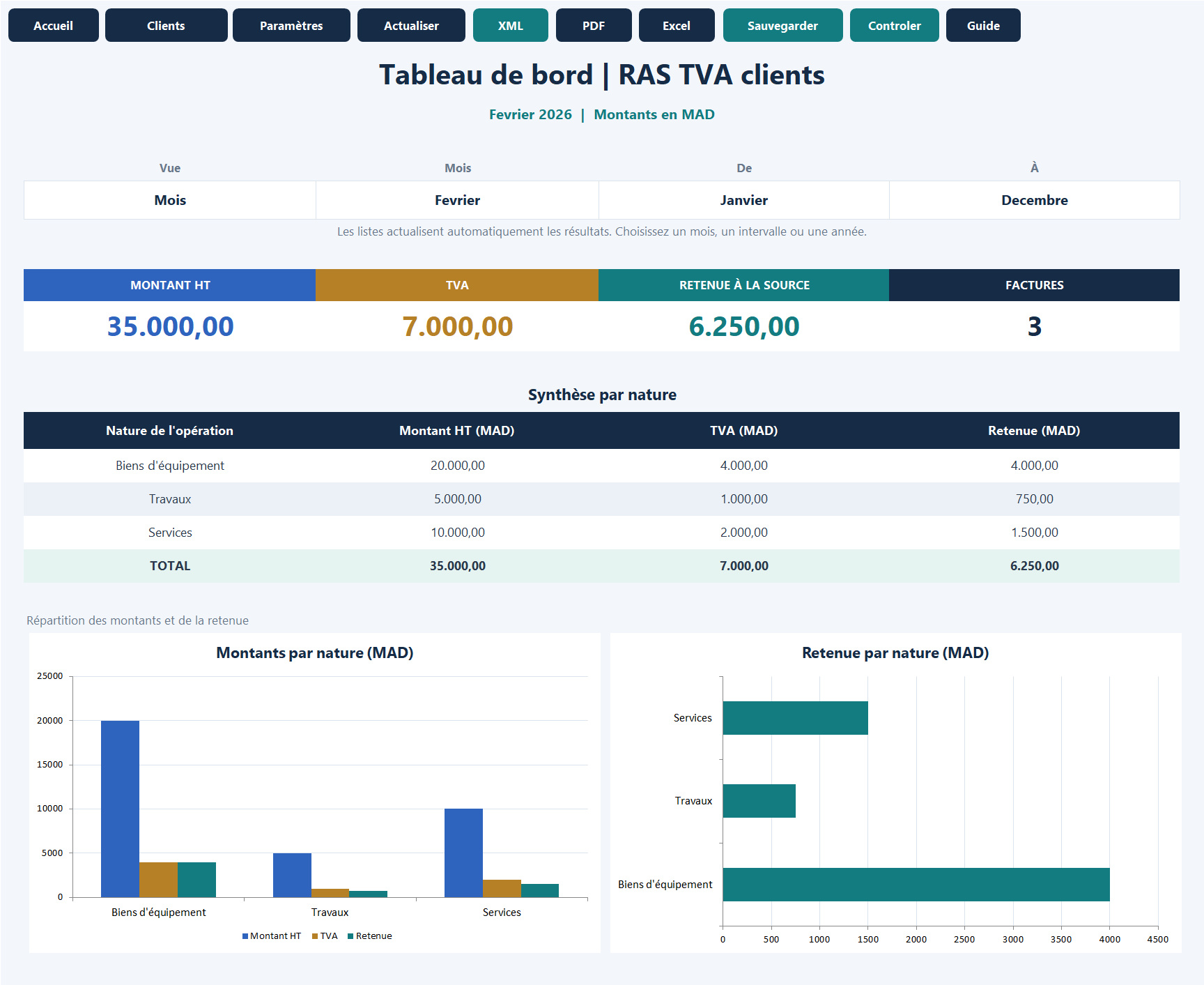The image size is (1204, 985).
Task: Open Paramètres settings button
Action: coord(291,25)
